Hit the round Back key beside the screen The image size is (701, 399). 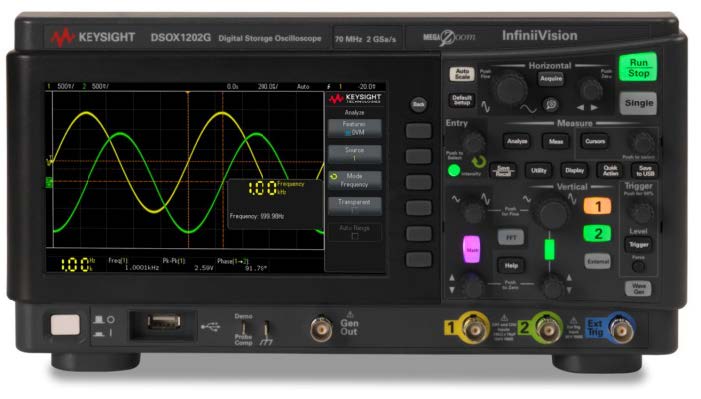418,105
